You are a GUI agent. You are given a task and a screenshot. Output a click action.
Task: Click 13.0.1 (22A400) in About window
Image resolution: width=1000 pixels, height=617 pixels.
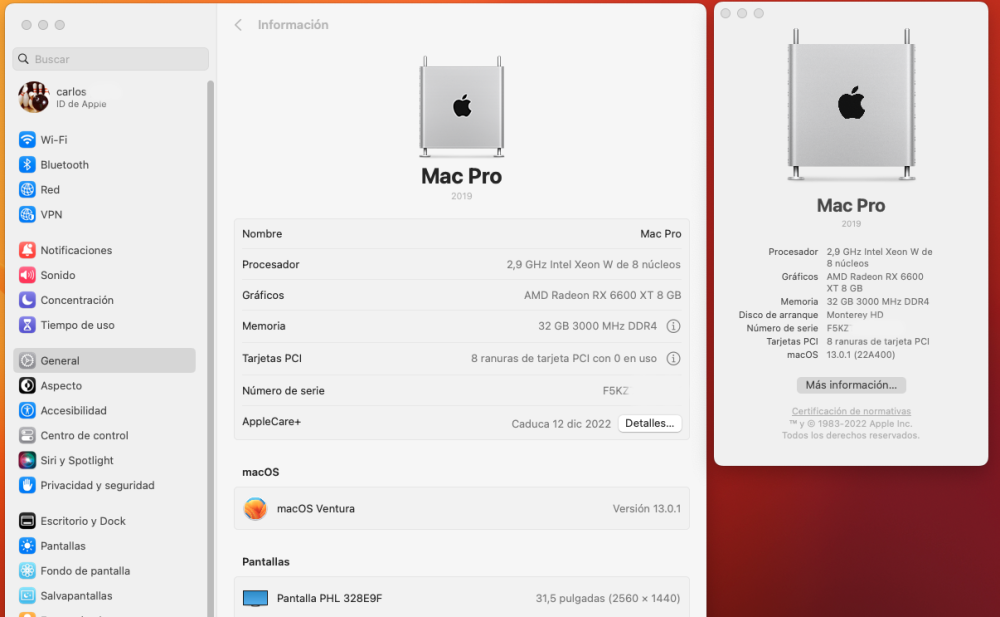point(860,354)
